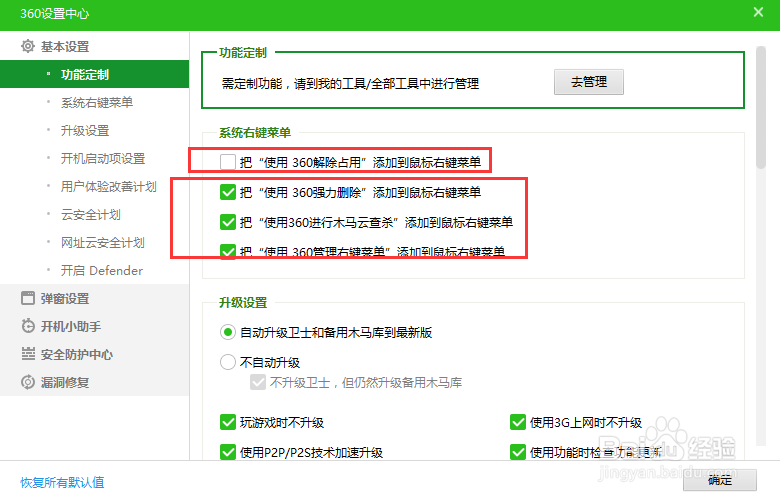Click the 360设置中心 title text

[x=54, y=13]
